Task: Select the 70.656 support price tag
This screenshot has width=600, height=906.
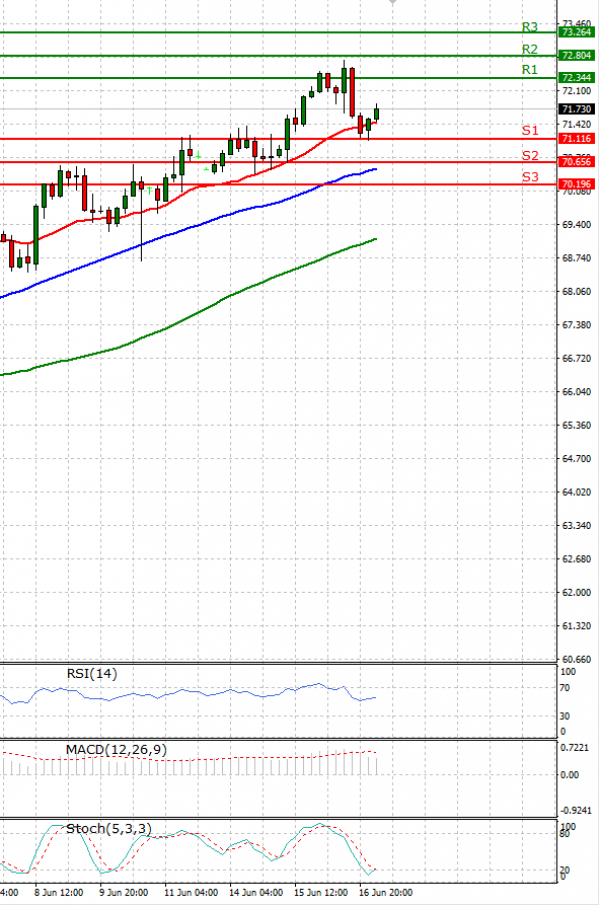Action: pos(576,162)
